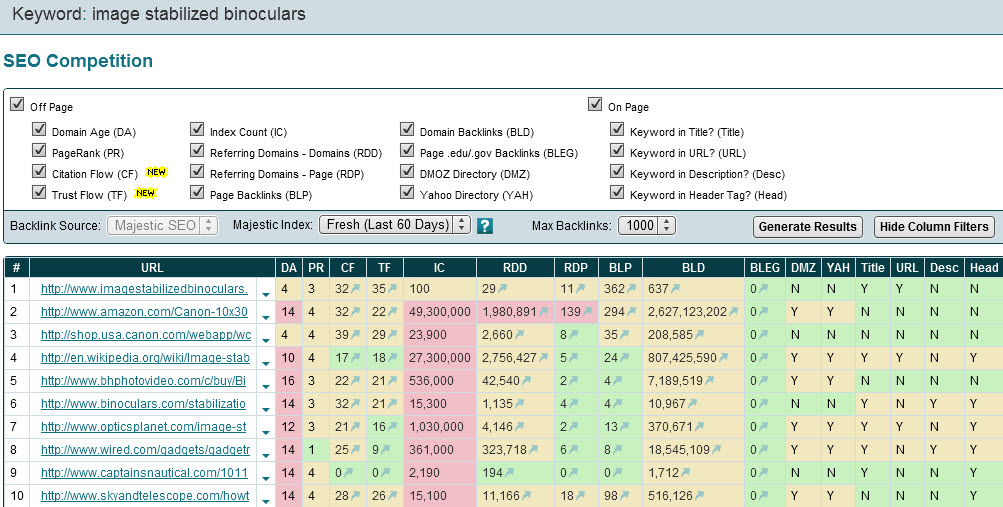Open the arrow icon beside BLD 7,189,519
Screen dimensions: 1003x507
[710, 381]
